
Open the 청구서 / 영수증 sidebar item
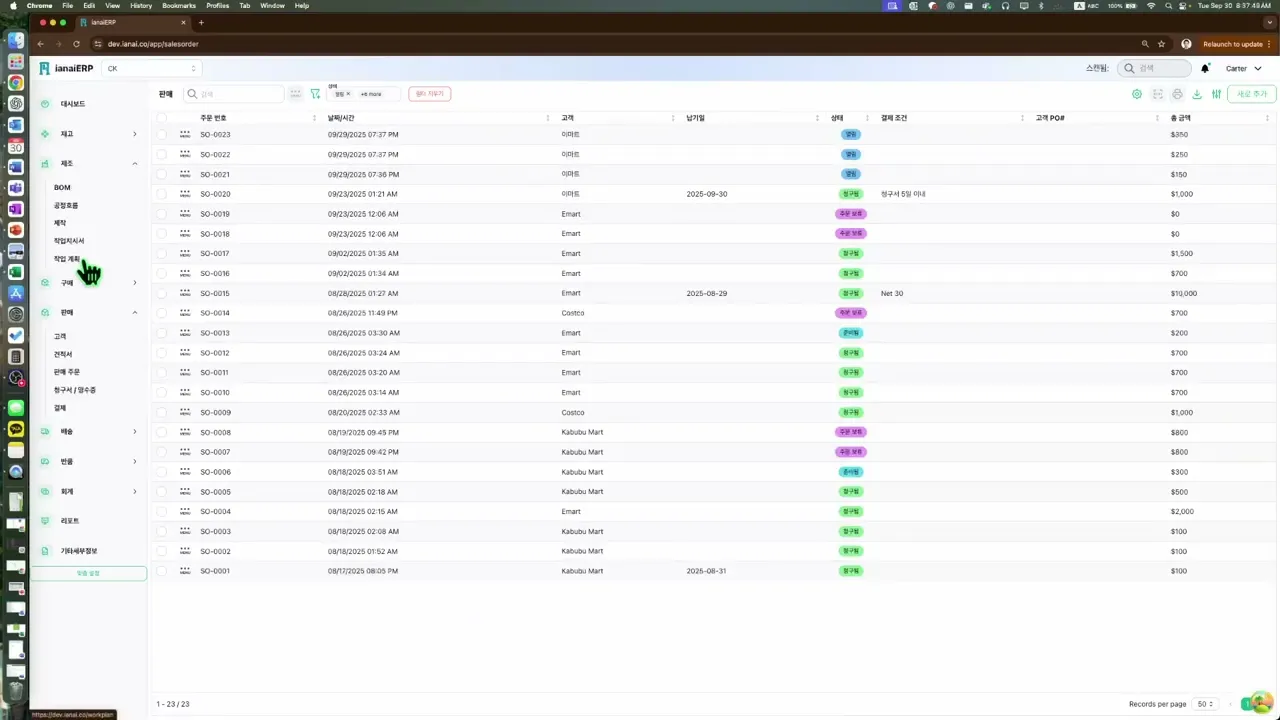[x=75, y=390]
